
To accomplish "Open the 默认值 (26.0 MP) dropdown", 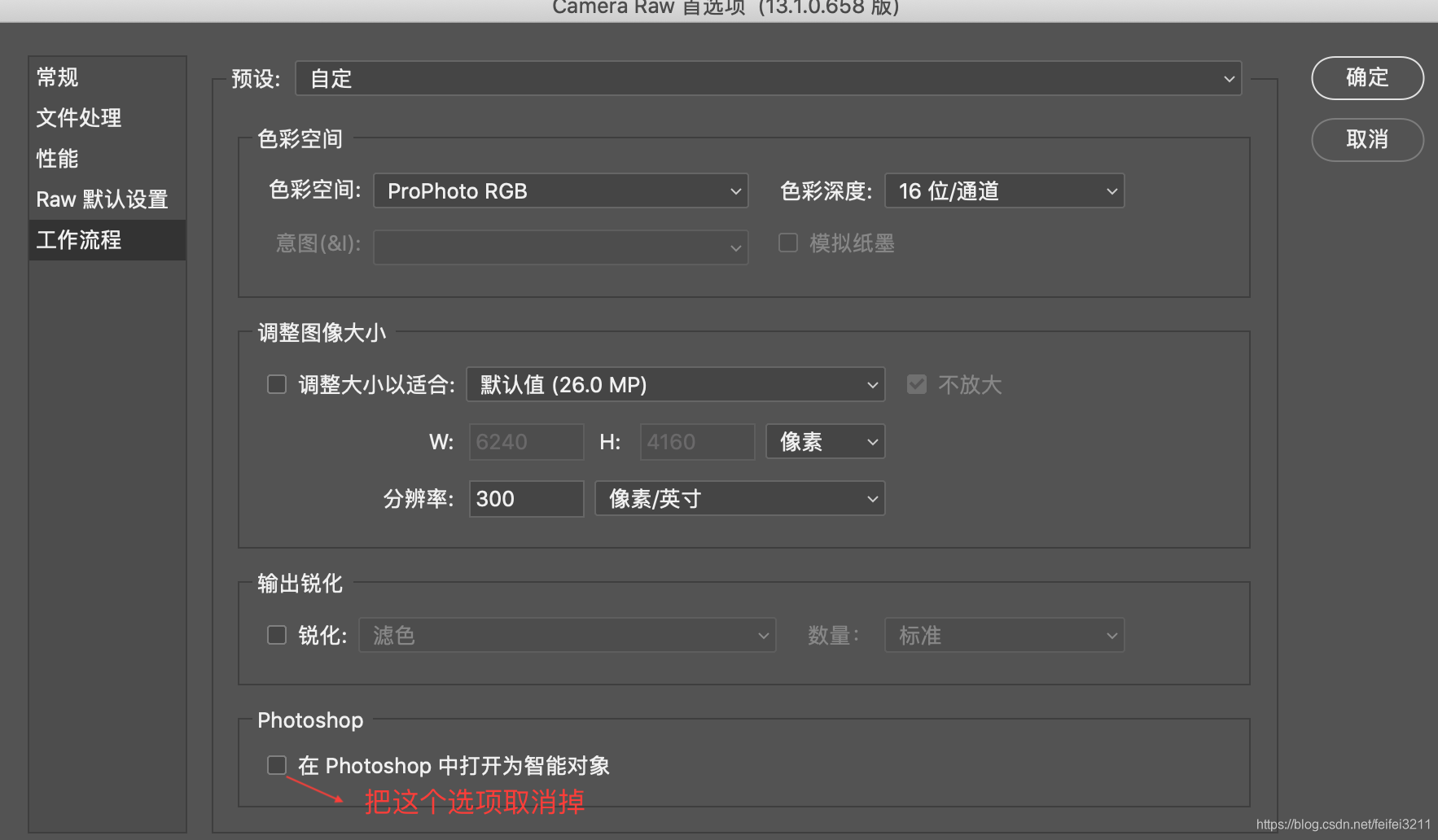I will pos(675,385).
